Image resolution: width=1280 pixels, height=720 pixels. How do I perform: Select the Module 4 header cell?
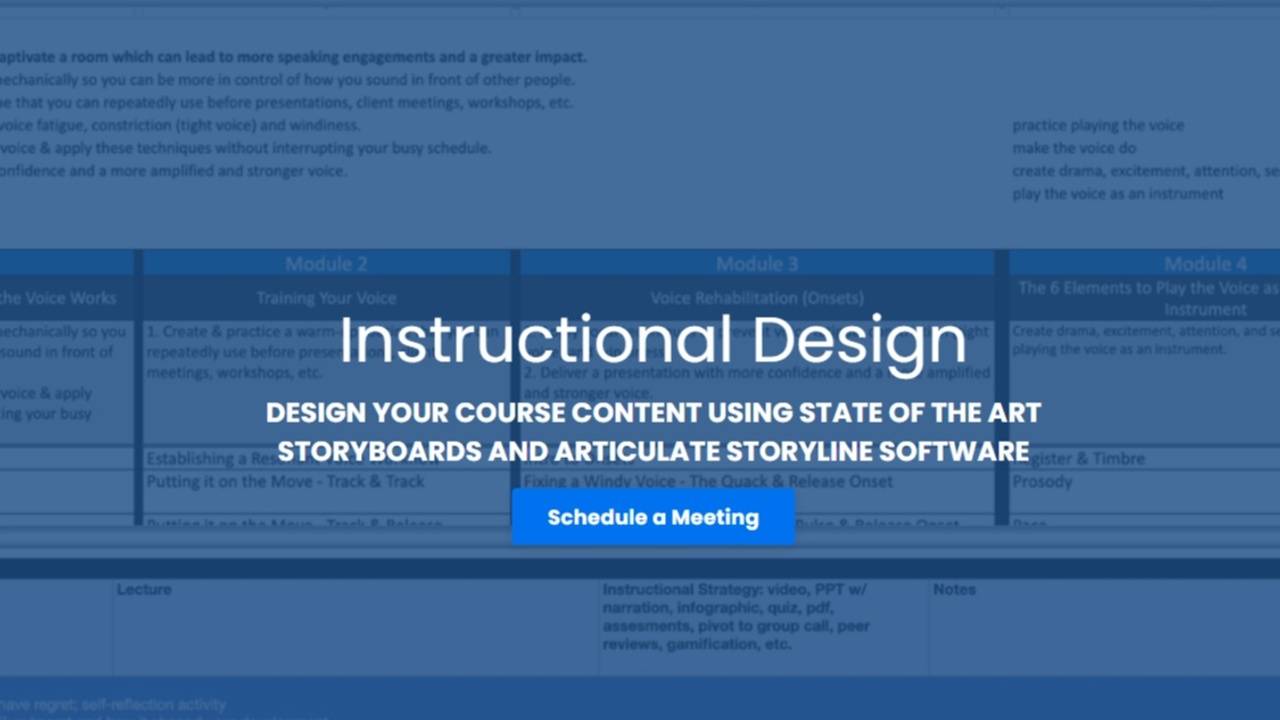point(1205,263)
